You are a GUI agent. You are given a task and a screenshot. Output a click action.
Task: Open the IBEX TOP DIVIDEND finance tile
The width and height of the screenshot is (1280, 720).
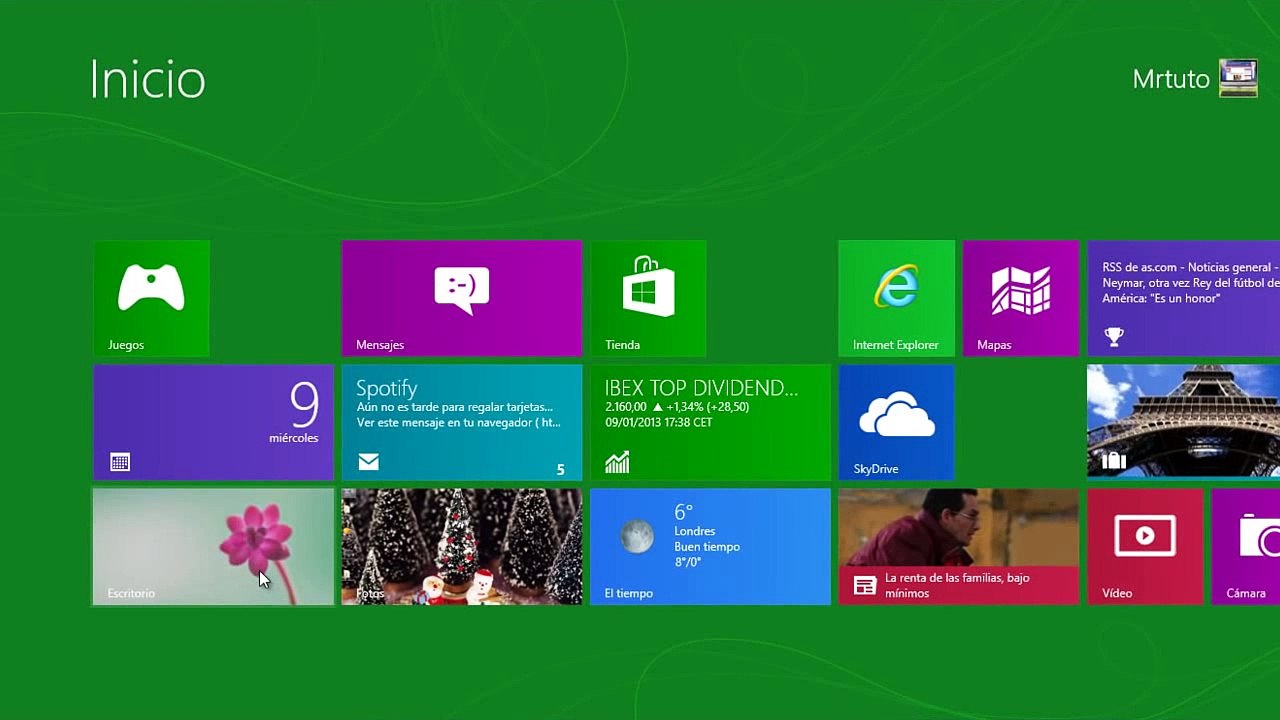[x=710, y=422]
